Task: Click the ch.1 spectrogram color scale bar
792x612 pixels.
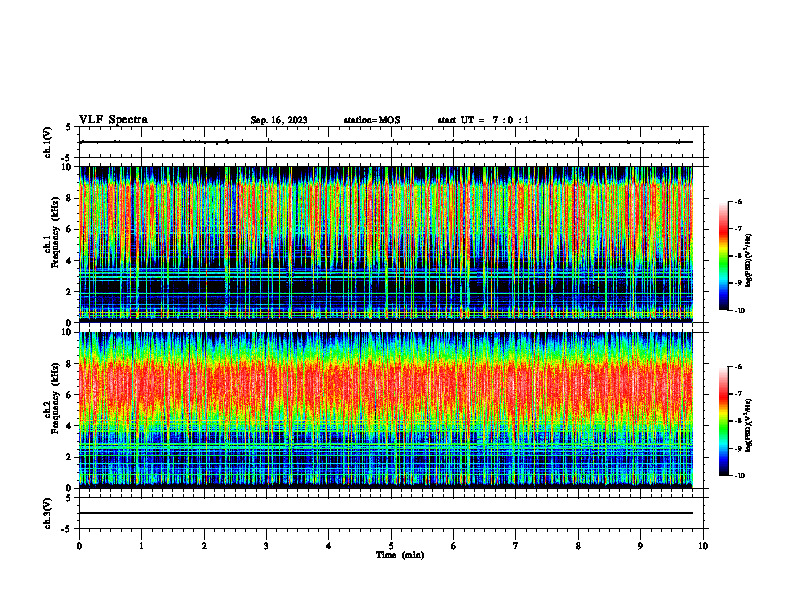Action: 724,256
